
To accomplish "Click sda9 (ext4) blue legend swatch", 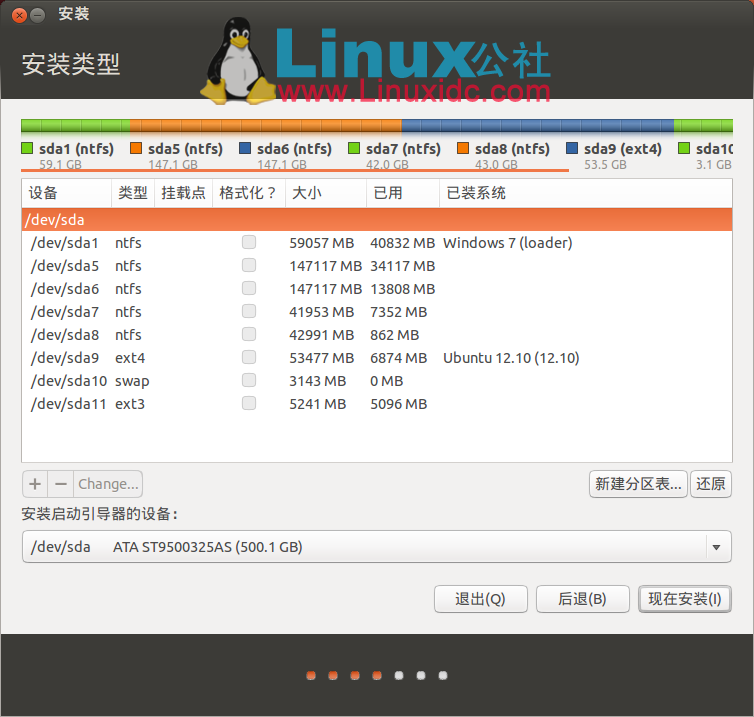I will pos(572,148).
